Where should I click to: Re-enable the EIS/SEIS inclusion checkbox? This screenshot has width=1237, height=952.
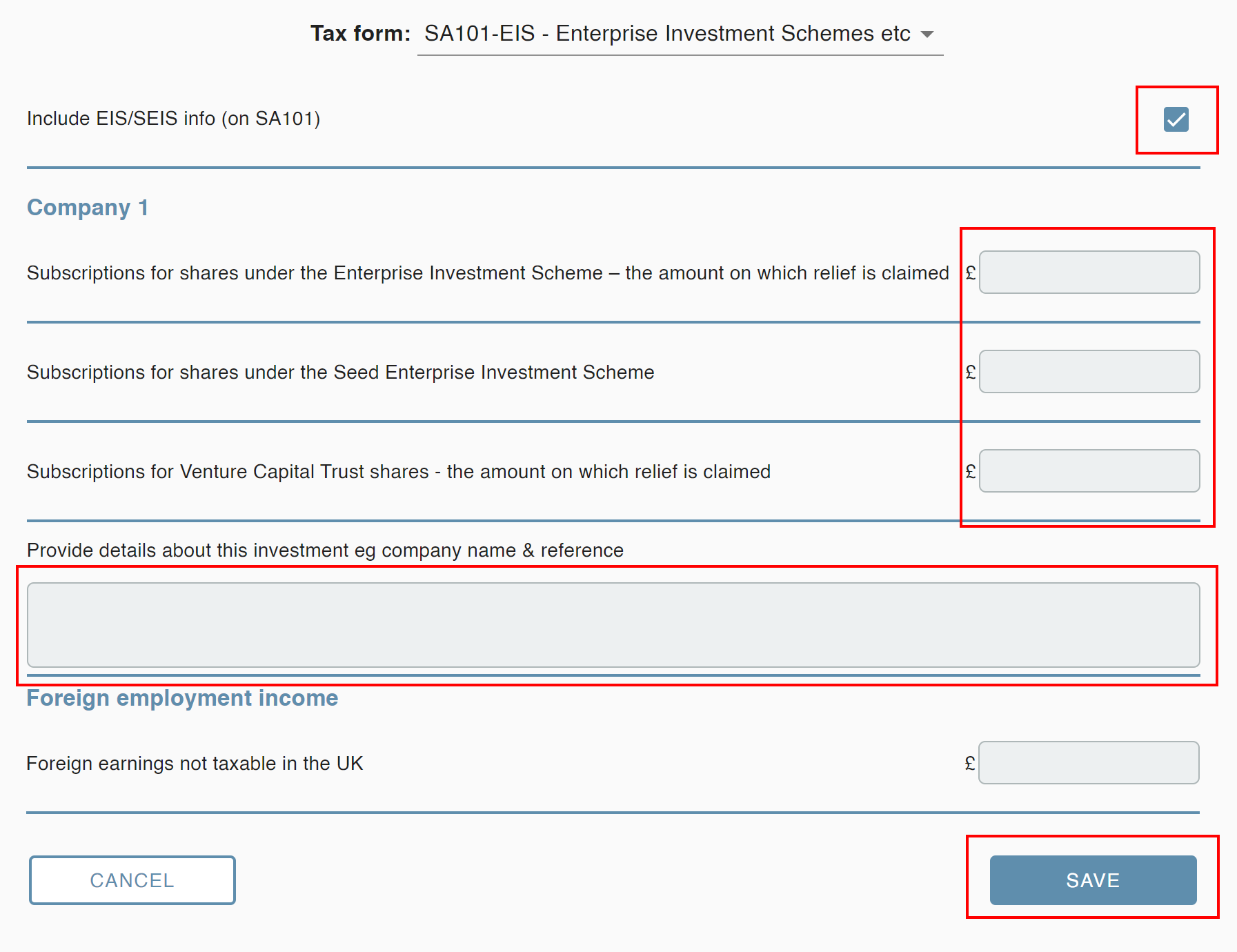(1176, 119)
